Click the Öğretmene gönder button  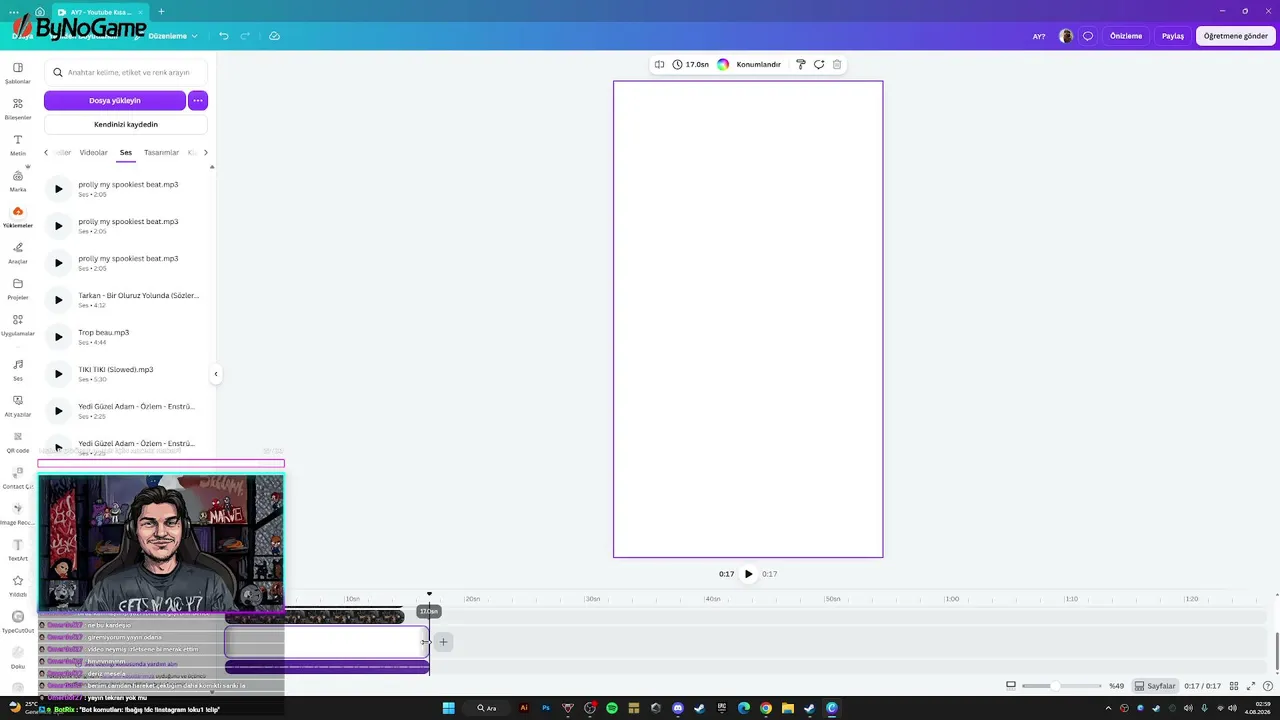(x=1236, y=36)
